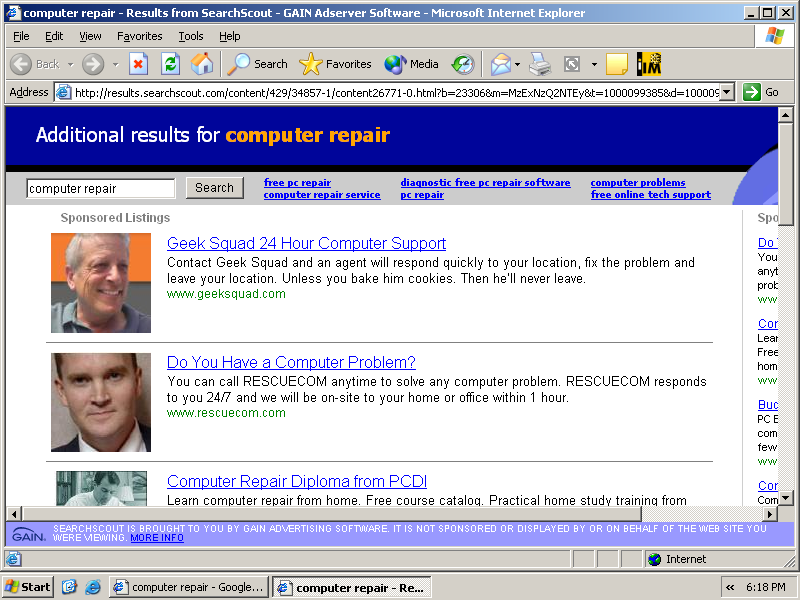Open the History toolbar icon

[x=463, y=64]
